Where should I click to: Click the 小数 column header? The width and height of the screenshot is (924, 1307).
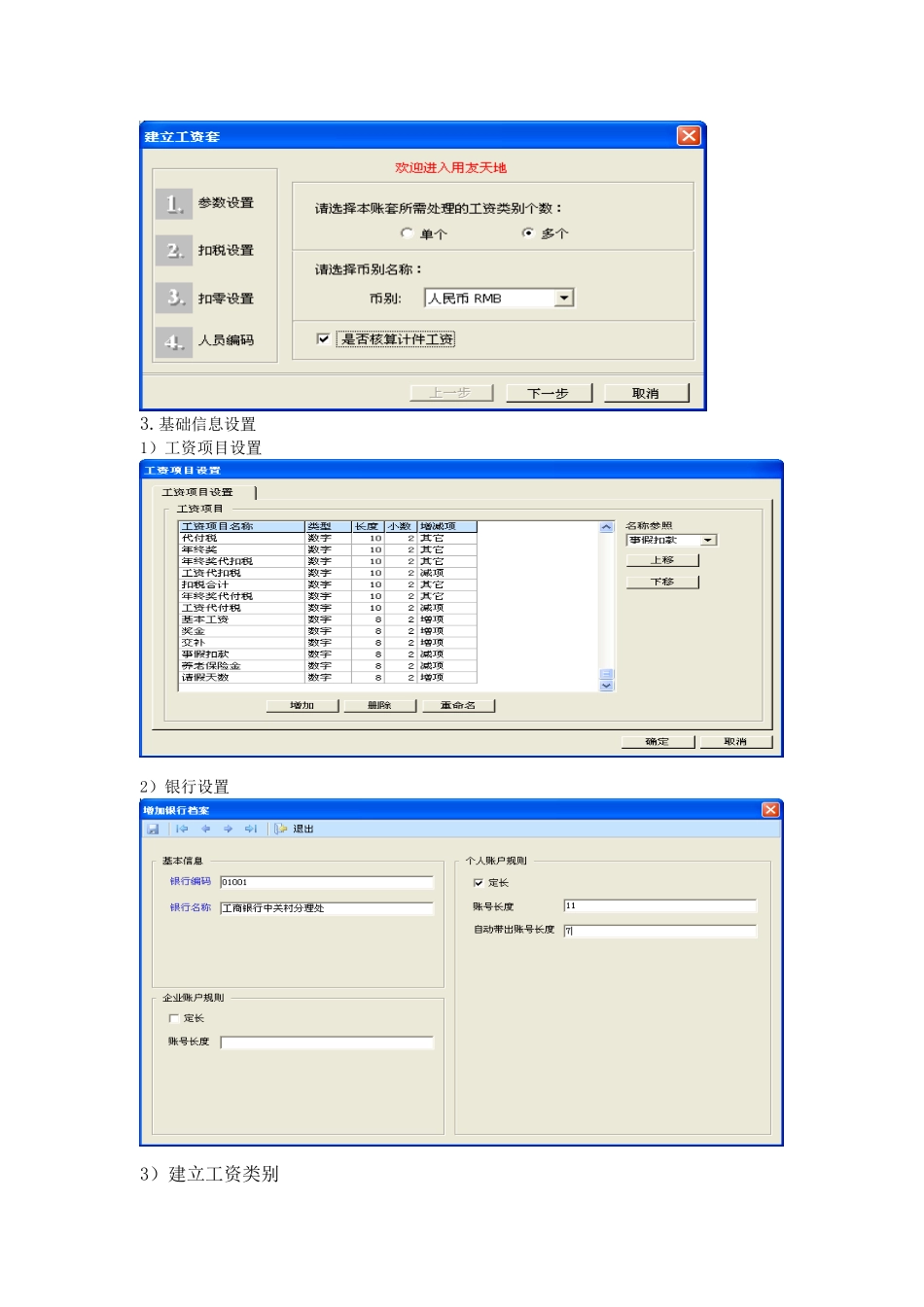(x=402, y=526)
